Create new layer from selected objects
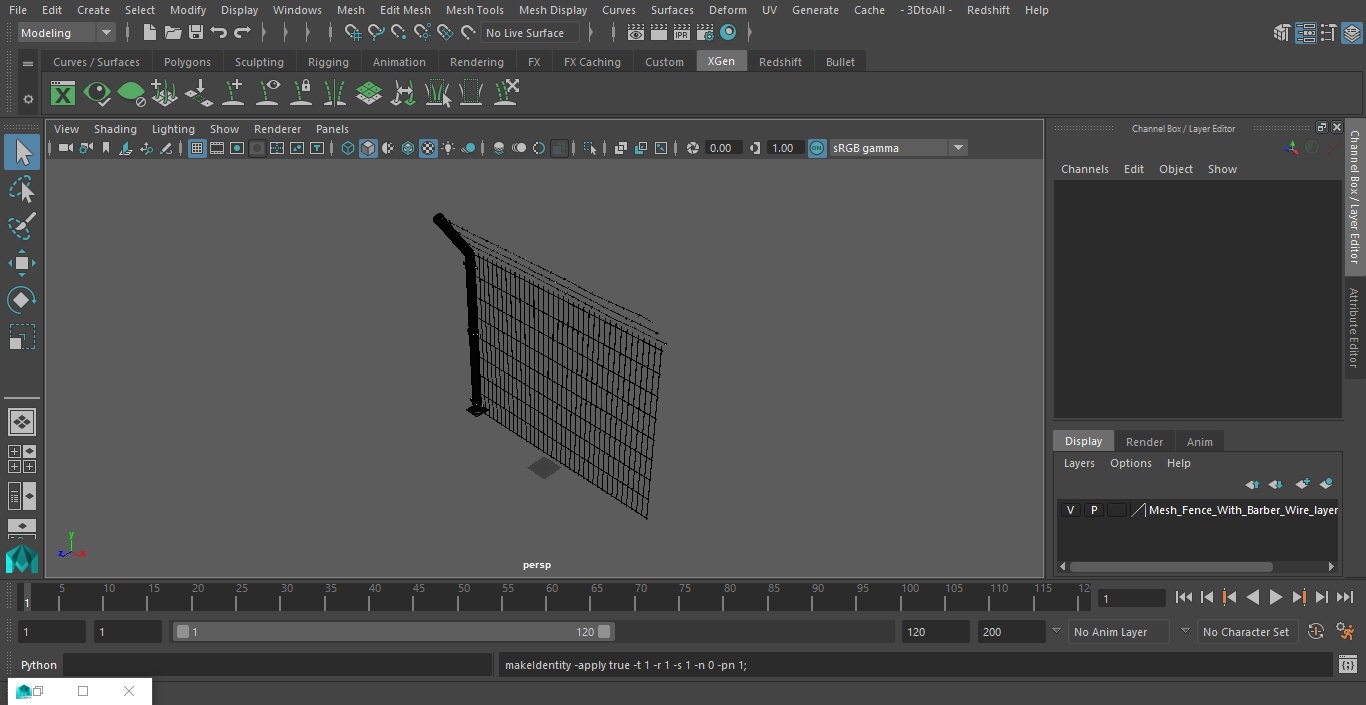Screen dimensions: 1366x705 coord(1326,484)
